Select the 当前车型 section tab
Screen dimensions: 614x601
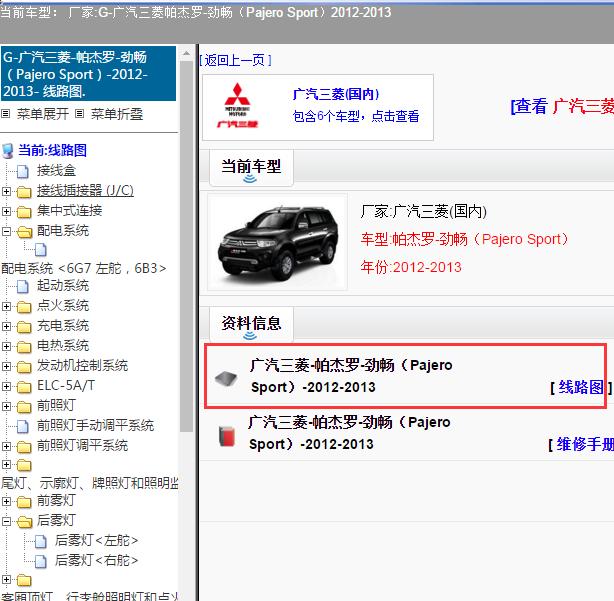[251, 168]
